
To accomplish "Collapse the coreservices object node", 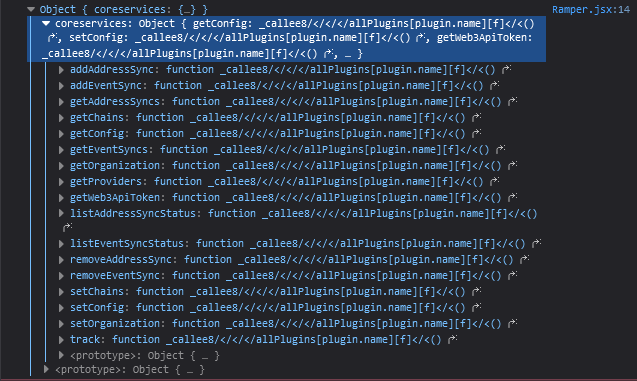I will click(46, 24).
